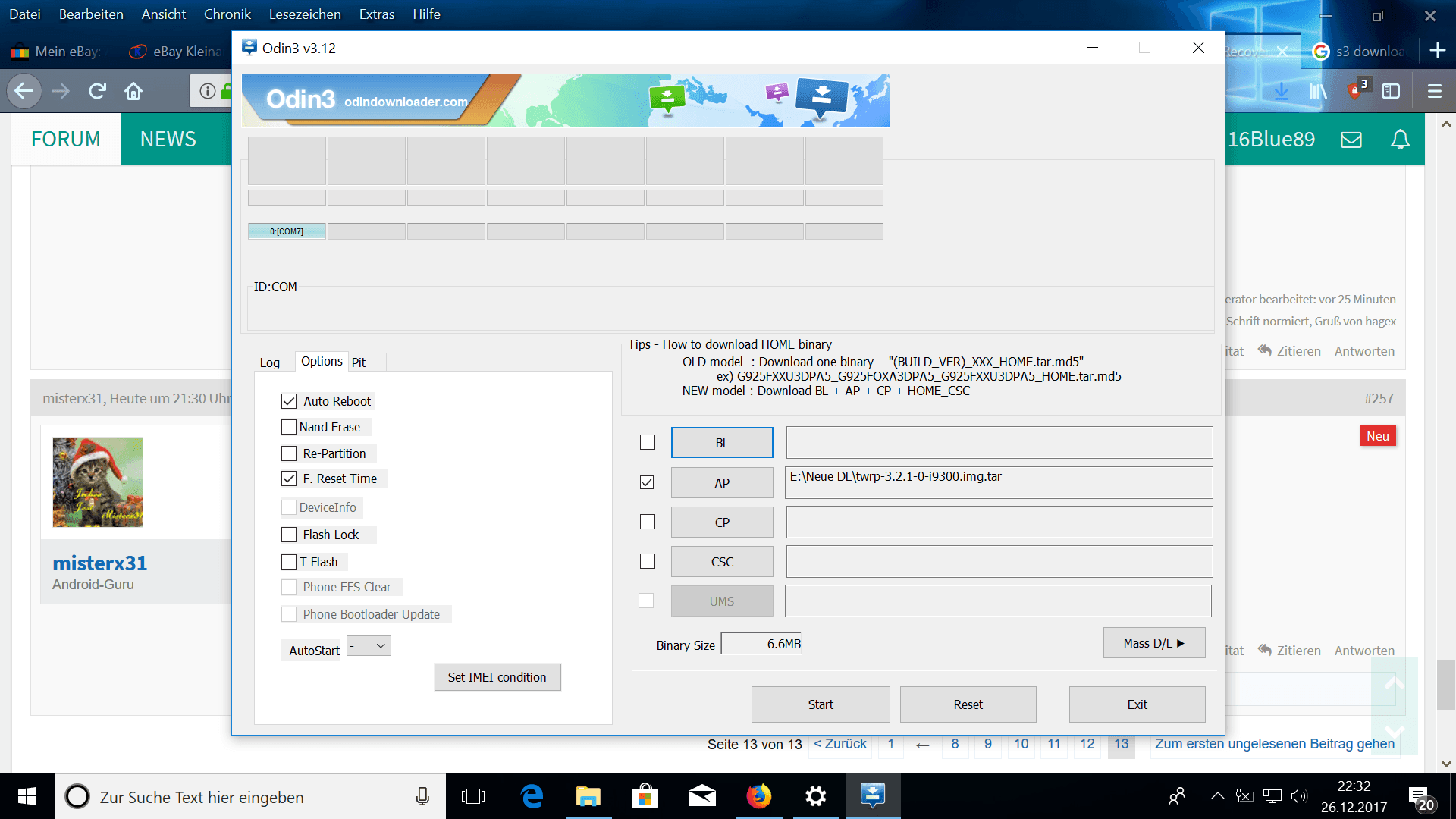Open the Windows Start menu

pyautogui.click(x=27, y=796)
